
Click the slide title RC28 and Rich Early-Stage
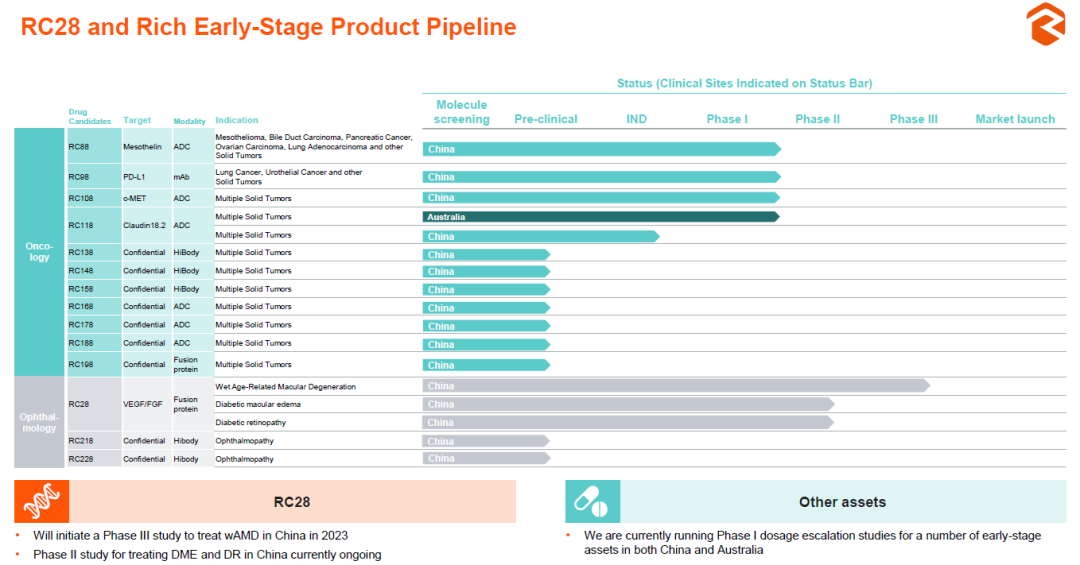268,27
